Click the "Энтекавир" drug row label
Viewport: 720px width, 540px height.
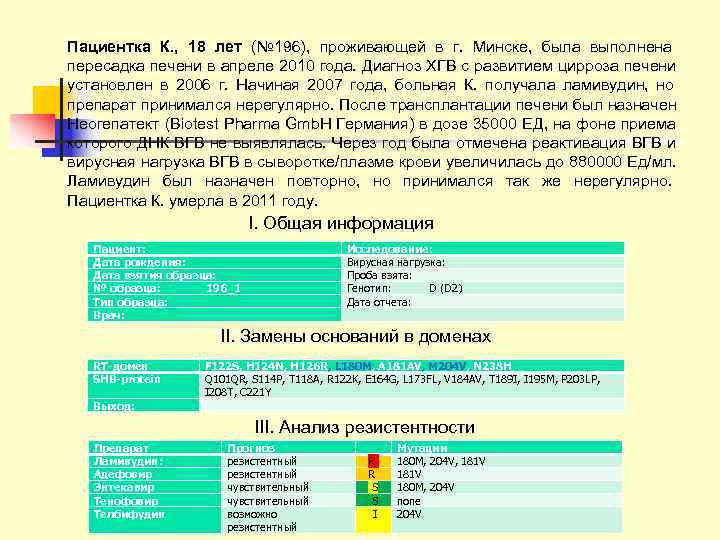point(155,487)
